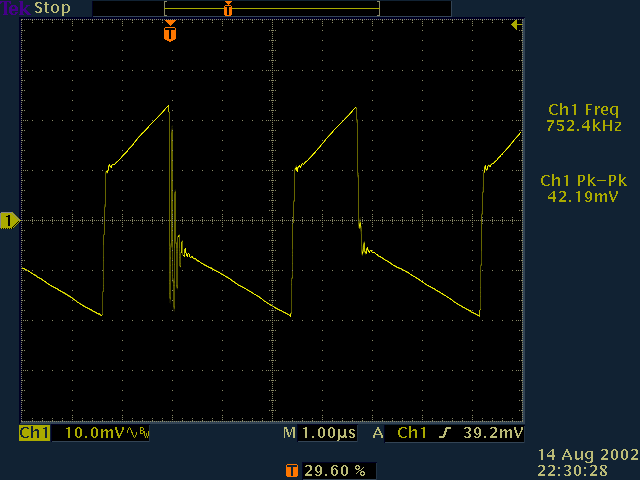Click the orange T icon beside 29.60 %
The width and height of the screenshot is (640, 480).
(291, 469)
